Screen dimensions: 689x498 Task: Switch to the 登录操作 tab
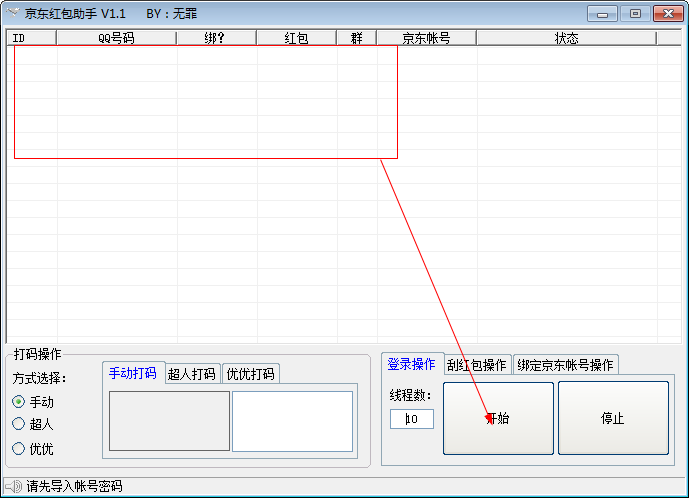pos(412,364)
